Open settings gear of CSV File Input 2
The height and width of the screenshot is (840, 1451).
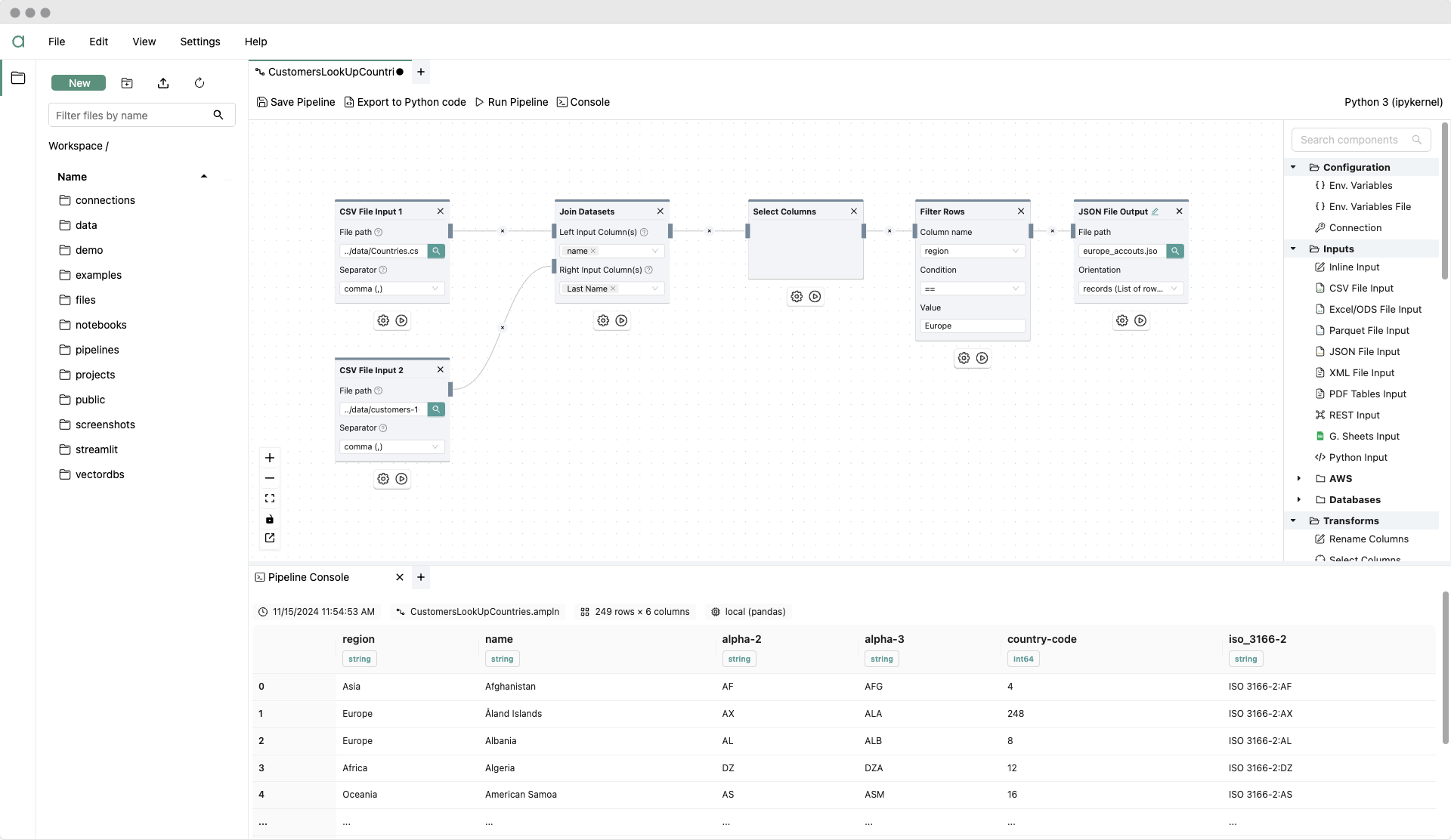coord(383,479)
